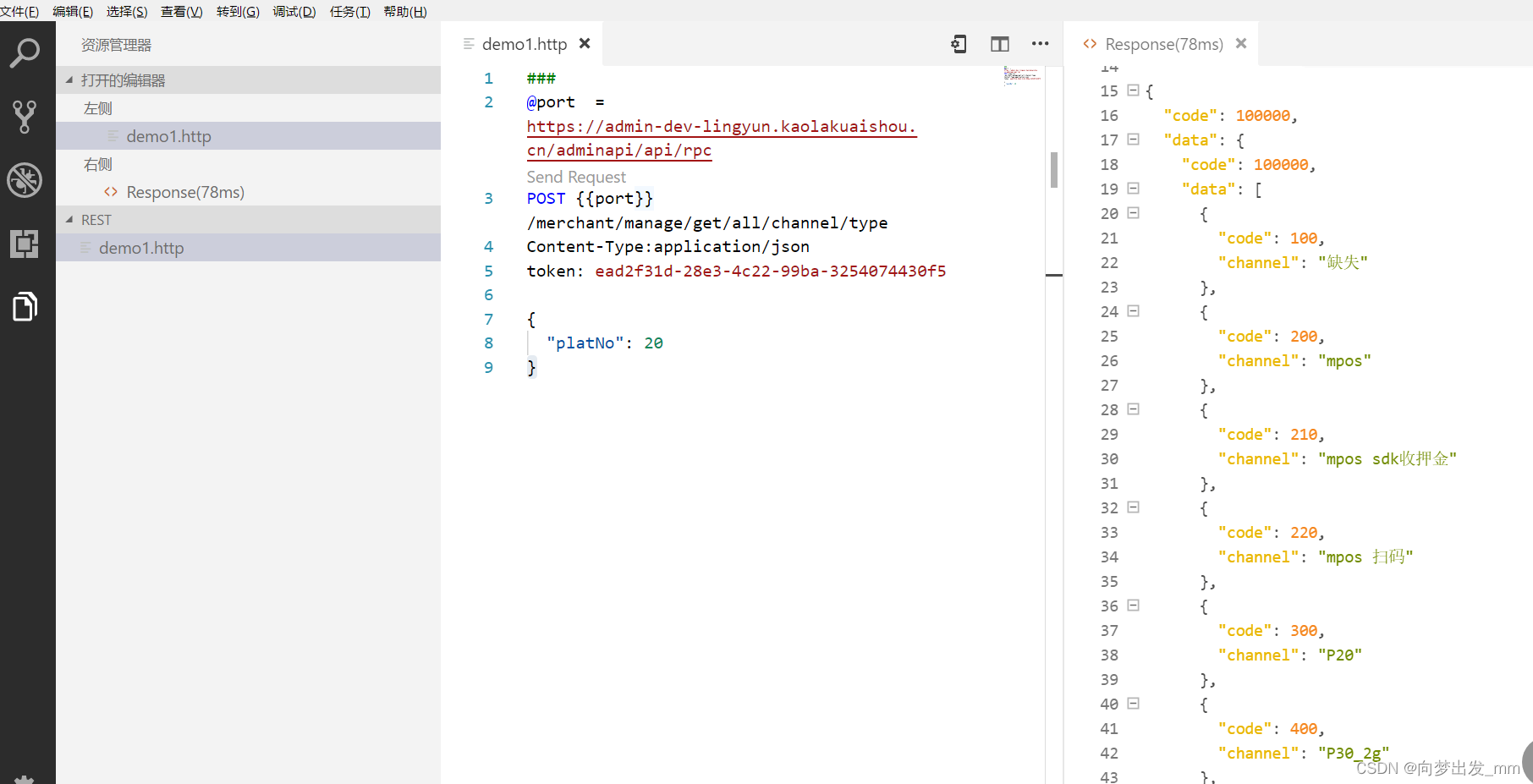Collapse the fold at response line 40
This screenshot has width=1533, height=784.
pos(1134,703)
